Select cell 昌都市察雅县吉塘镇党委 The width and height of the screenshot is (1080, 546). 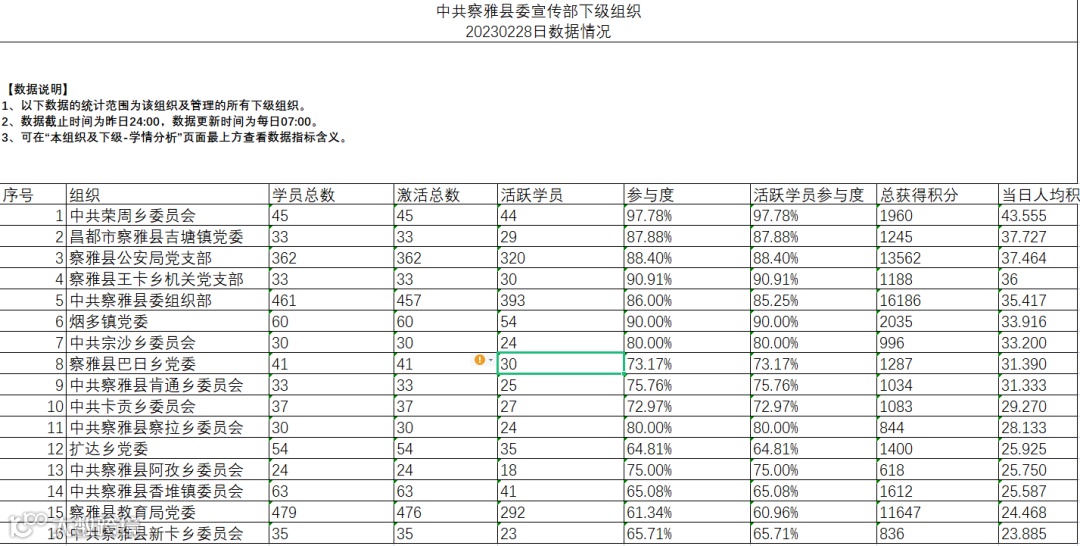[x=167, y=237]
